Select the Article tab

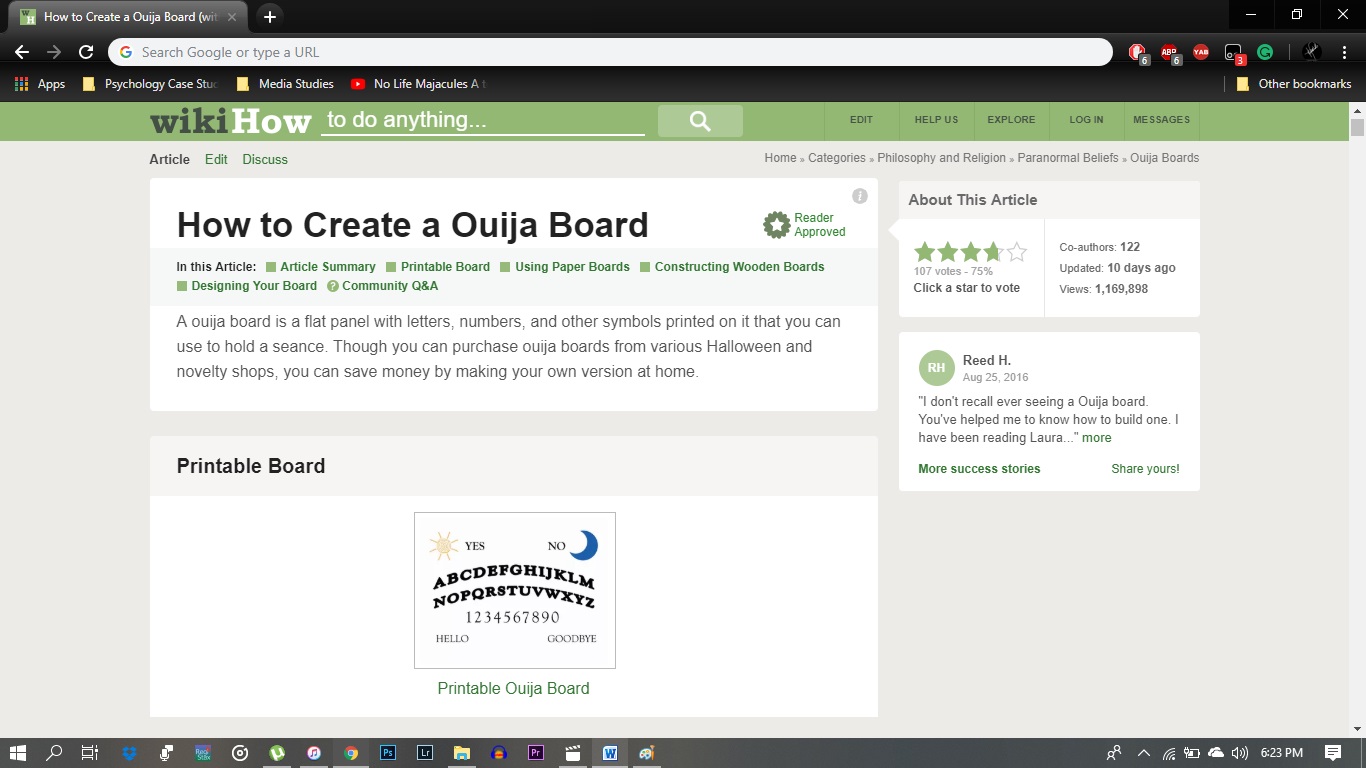(x=169, y=159)
